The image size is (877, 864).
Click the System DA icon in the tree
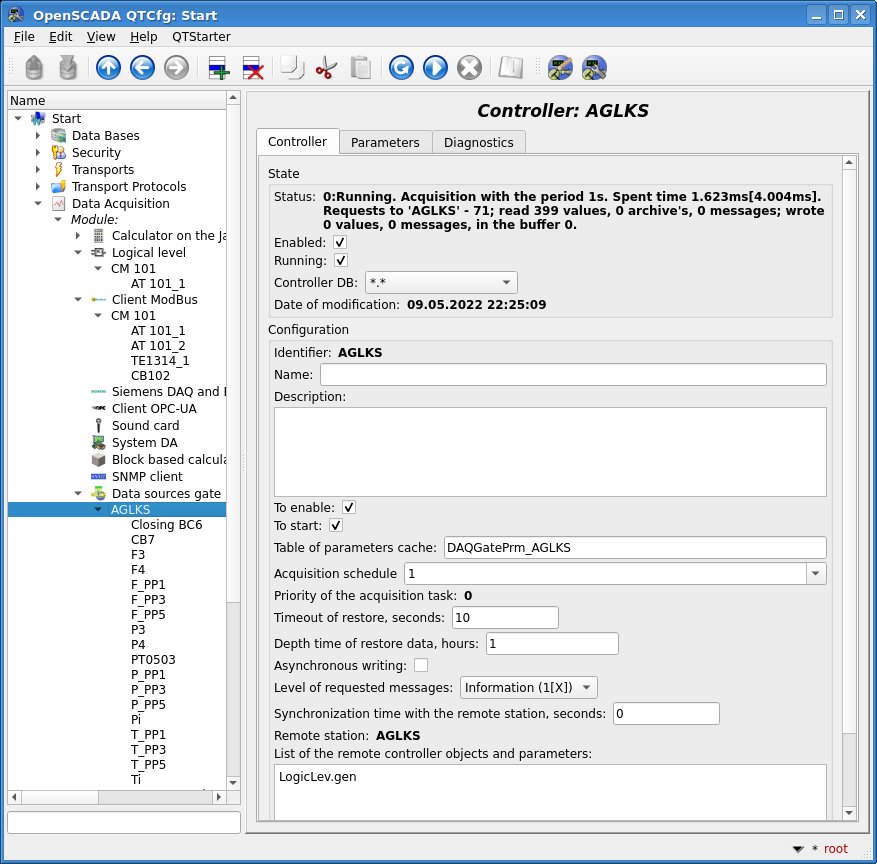[x=98, y=442]
